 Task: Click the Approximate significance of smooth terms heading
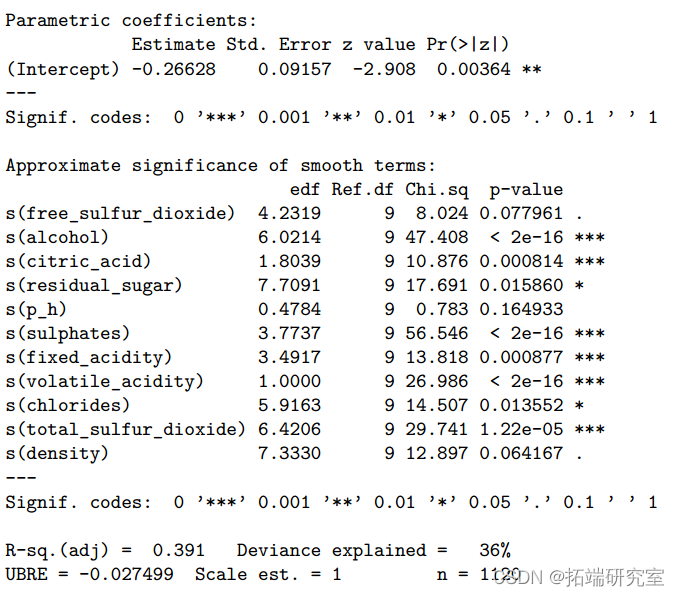pos(220,165)
